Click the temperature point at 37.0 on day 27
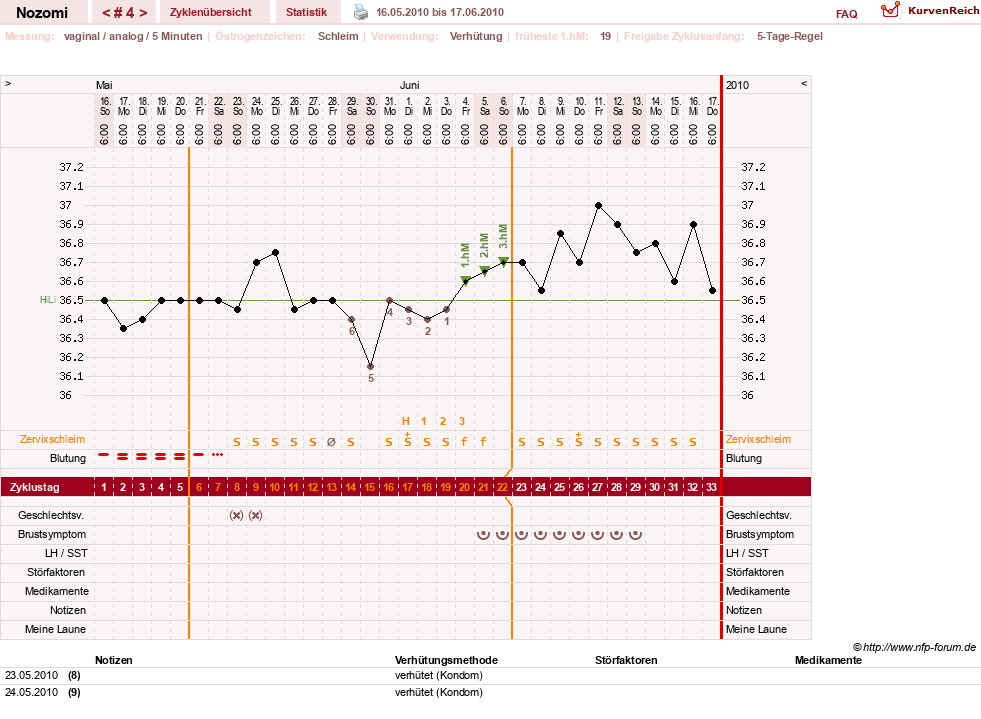Viewport: 981px width, 719px height. [599, 205]
